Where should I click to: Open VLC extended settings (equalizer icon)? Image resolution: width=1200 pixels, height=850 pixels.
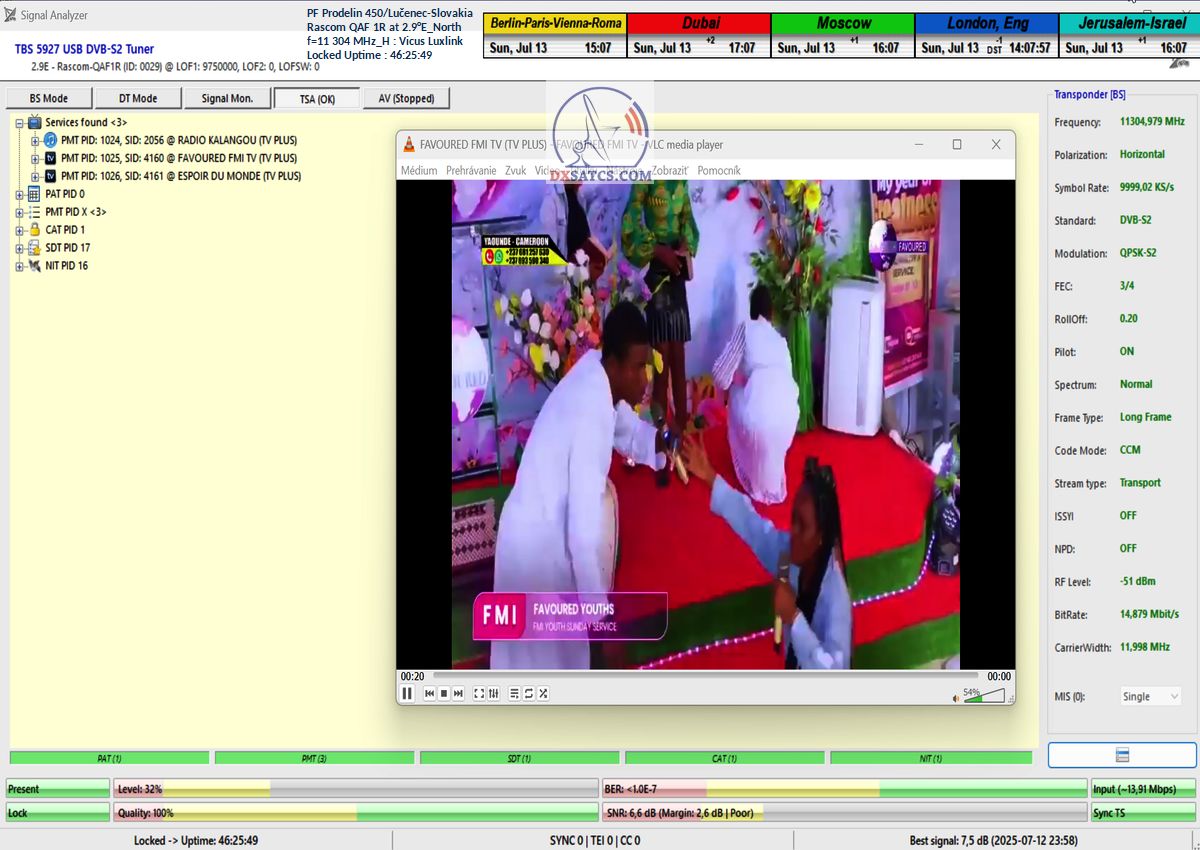(x=493, y=693)
